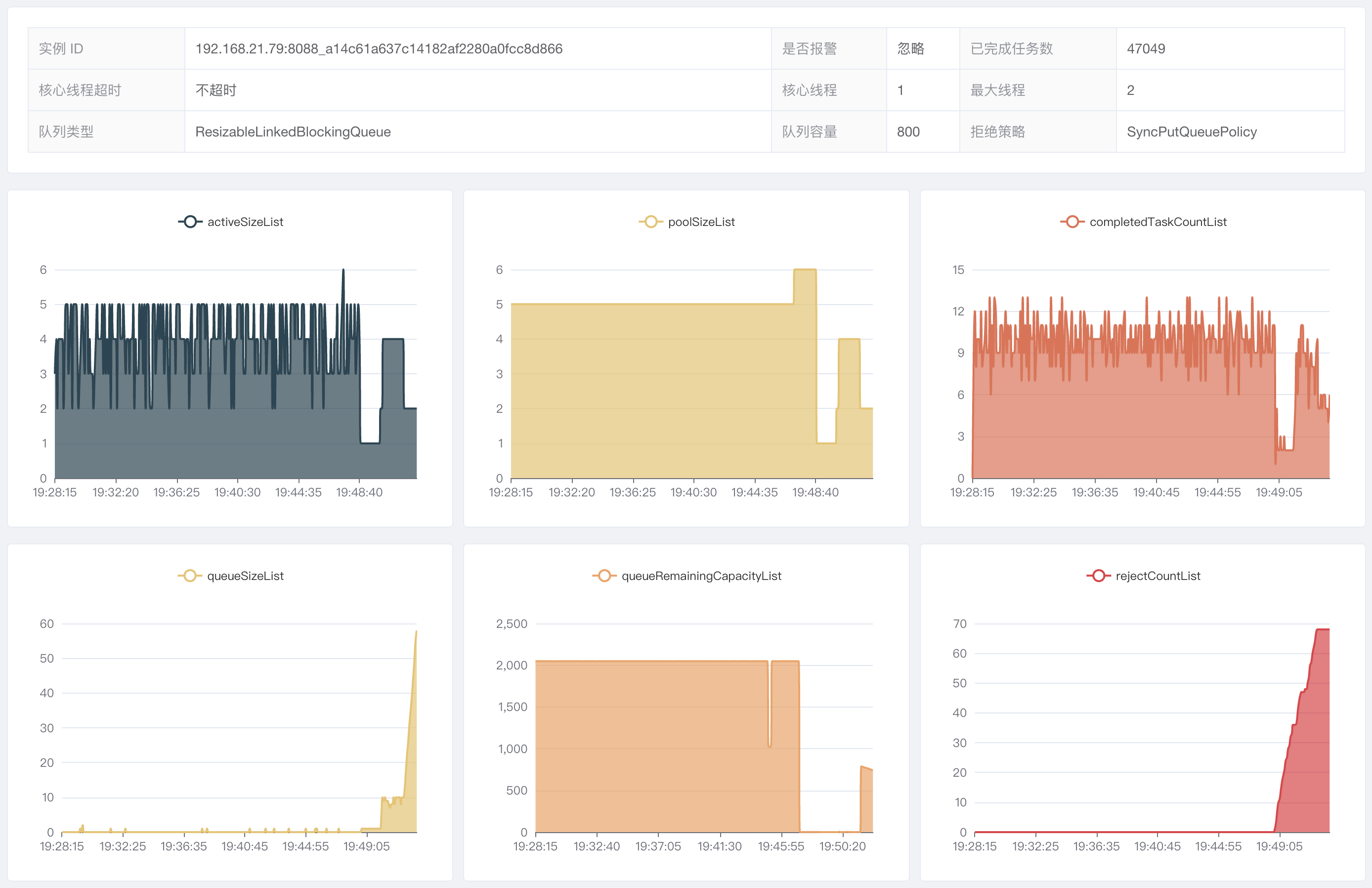Screen dimensions: 1372x888
Task: Click the 19:40:30 tick on poolSizeList chart
Action: (x=693, y=492)
